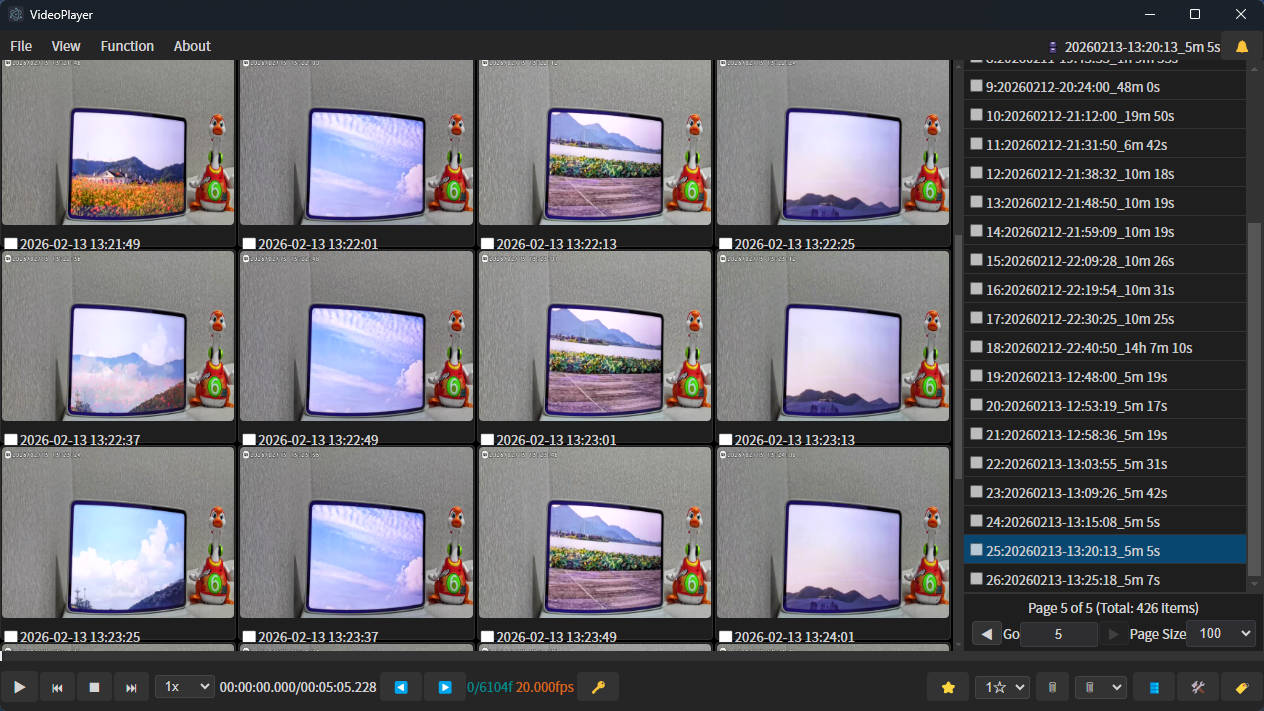1264x711 pixels.
Task: Click the blue step-forward frame icon
Action: pos(444,687)
